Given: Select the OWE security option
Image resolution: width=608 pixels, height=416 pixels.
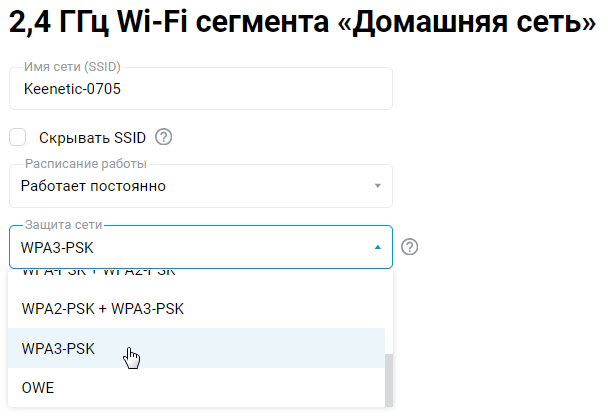Looking at the screenshot, I should [x=37, y=387].
